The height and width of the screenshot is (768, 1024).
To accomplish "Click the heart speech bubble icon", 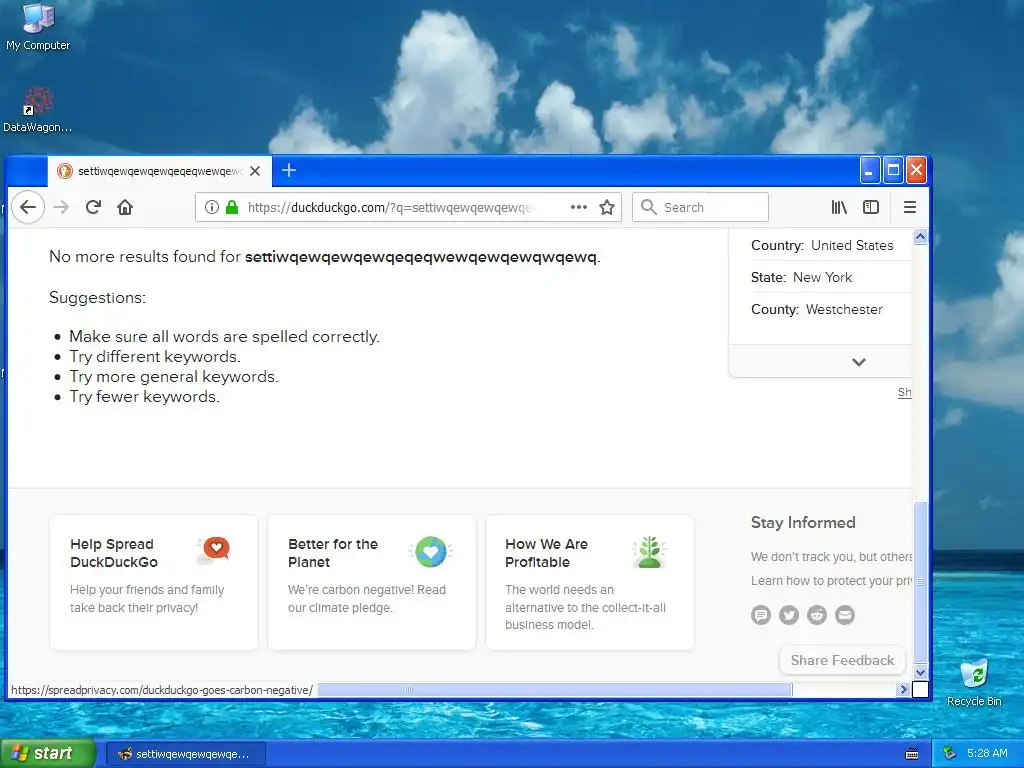I will pyautogui.click(x=214, y=551).
